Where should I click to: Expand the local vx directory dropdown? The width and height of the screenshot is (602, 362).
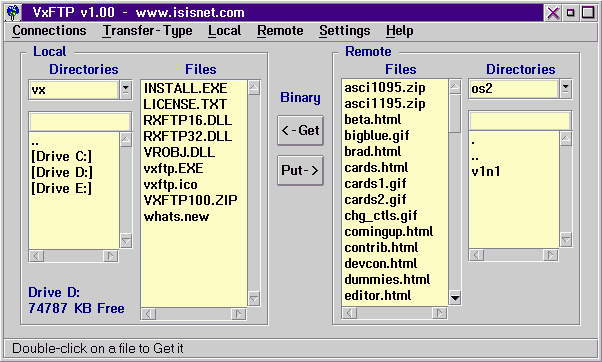(125, 90)
